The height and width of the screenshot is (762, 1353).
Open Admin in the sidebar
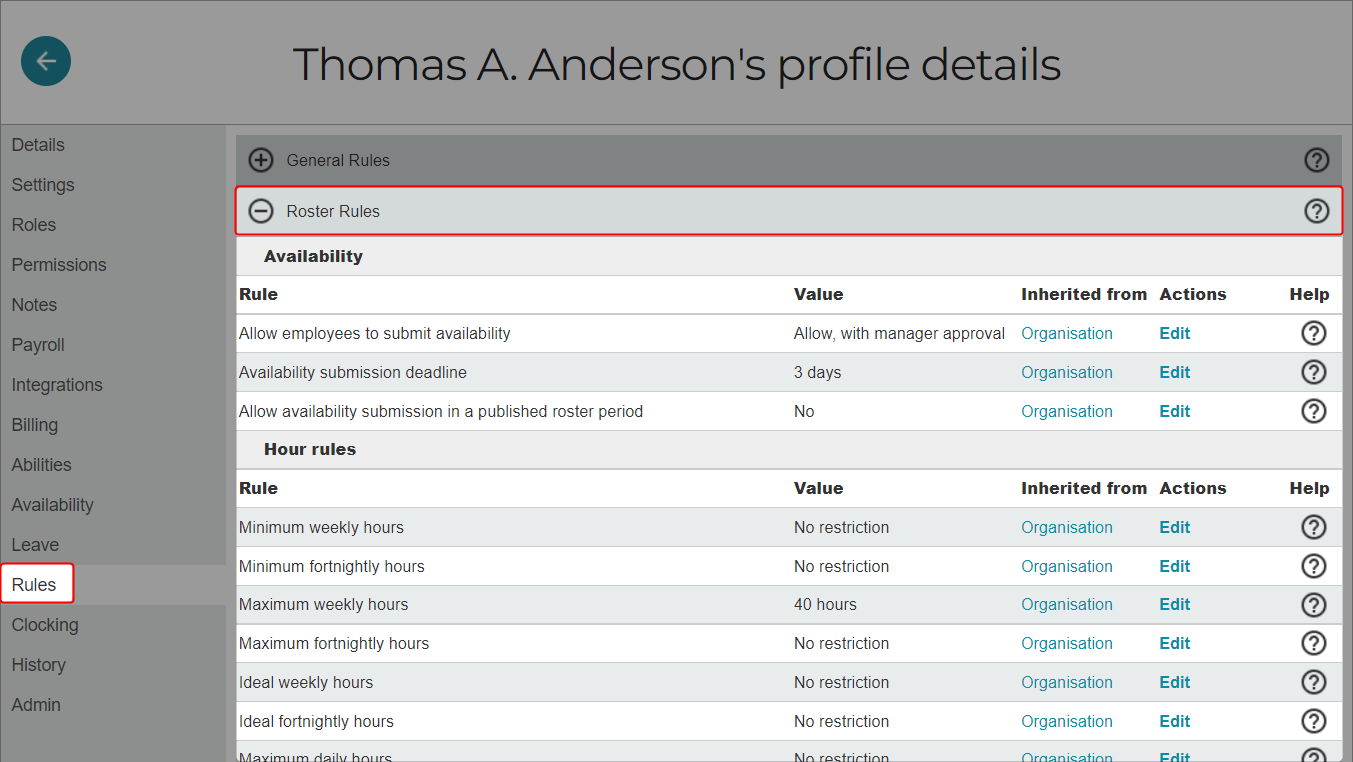(36, 705)
